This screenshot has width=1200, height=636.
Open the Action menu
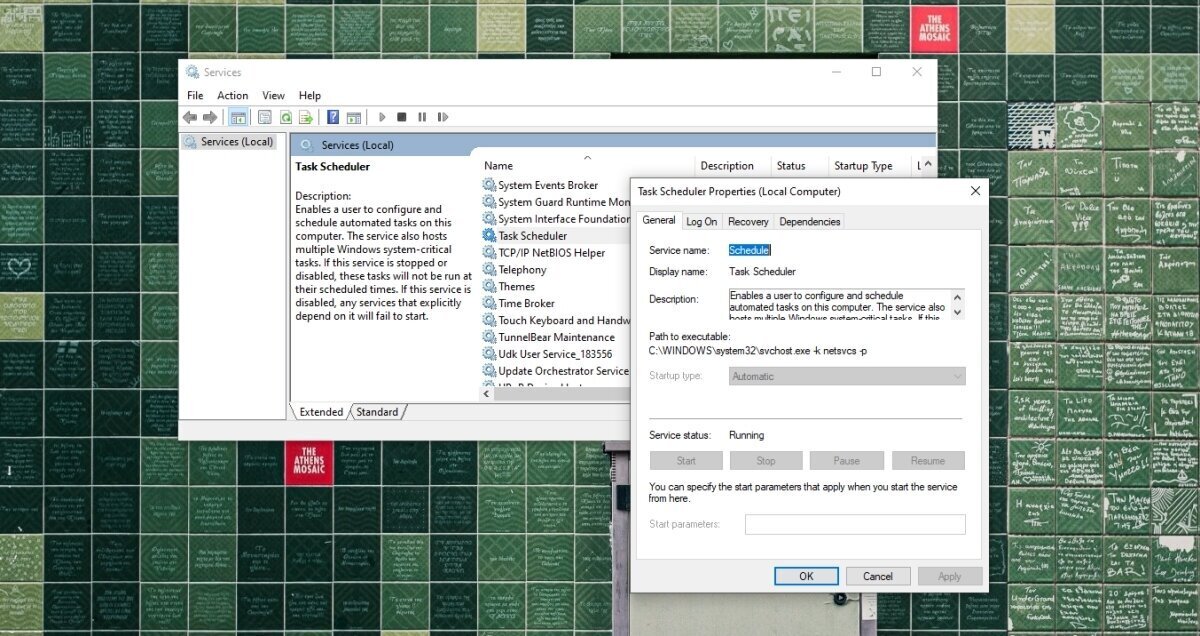click(232, 95)
